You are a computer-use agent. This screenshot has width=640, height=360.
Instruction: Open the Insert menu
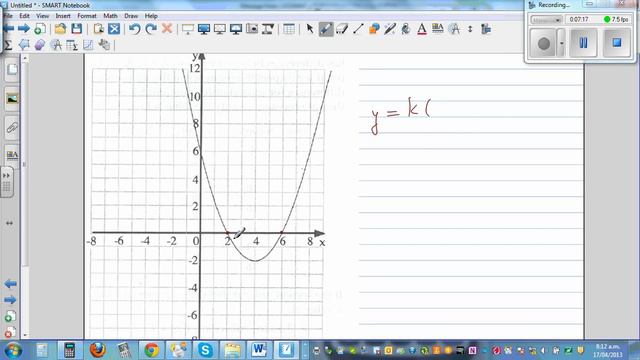(63, 16)
